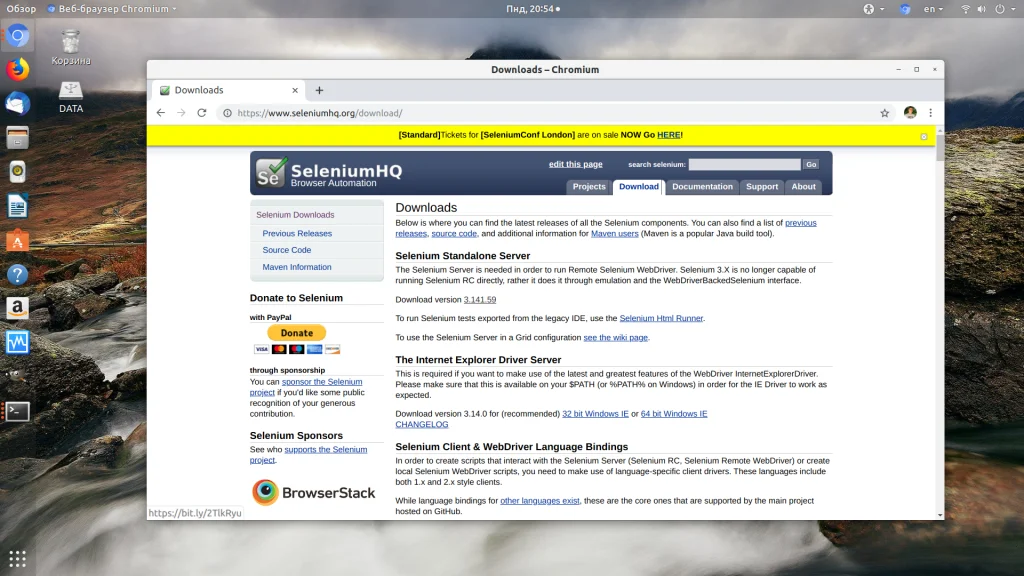Open the system power menu
This screenshot has width=1024, height=576.
(x=1004, y=8)
